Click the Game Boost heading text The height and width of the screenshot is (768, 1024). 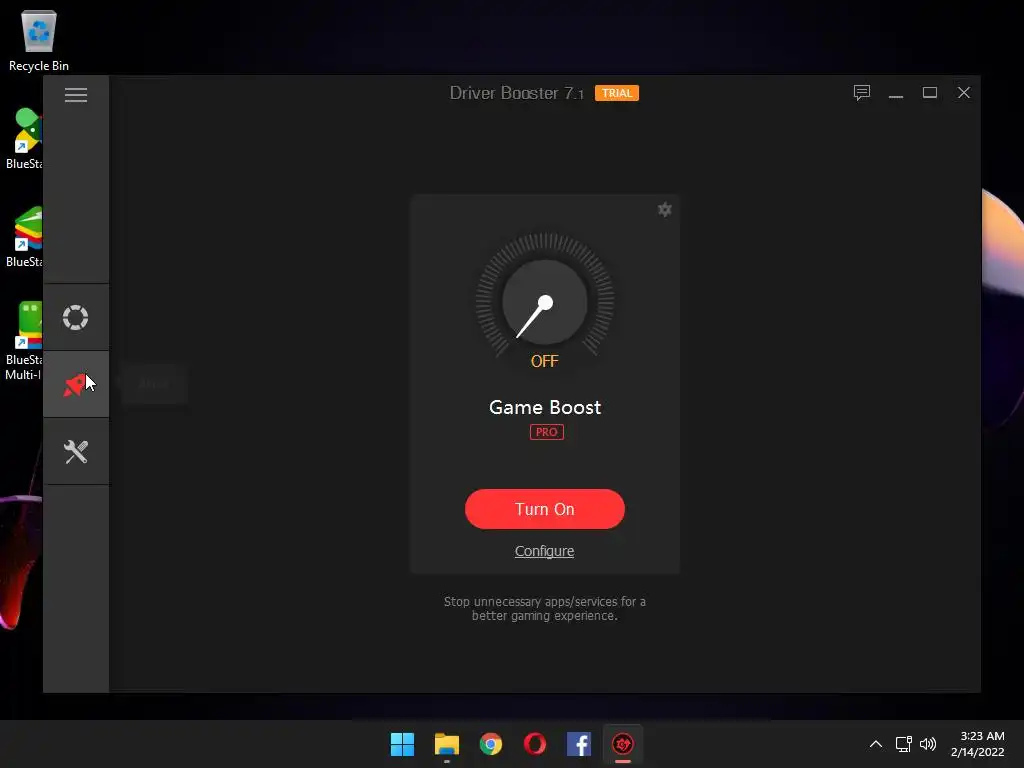[x=545, y=408]
